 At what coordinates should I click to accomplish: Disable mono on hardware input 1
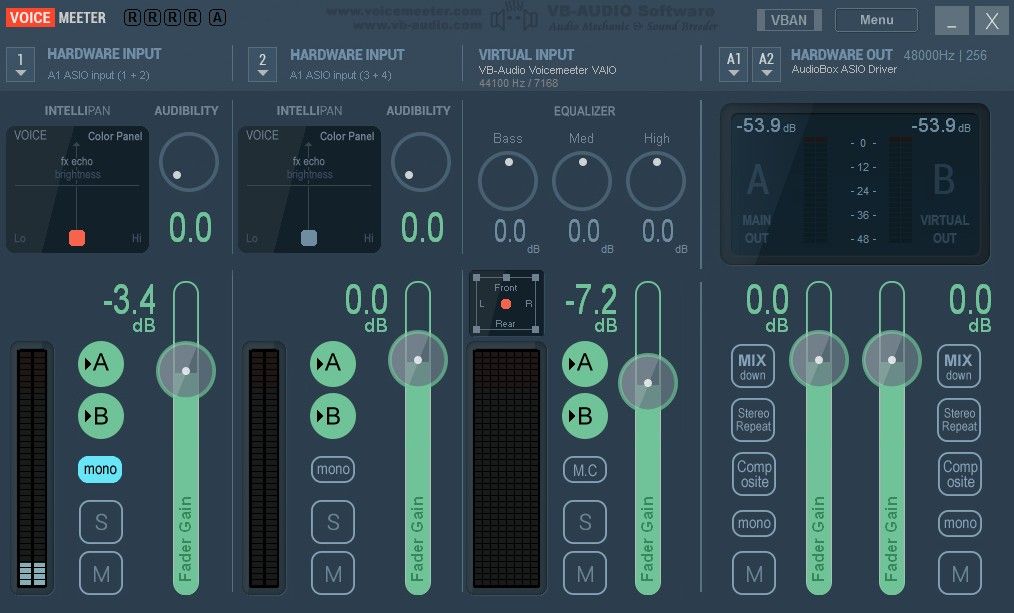(100, 469)
